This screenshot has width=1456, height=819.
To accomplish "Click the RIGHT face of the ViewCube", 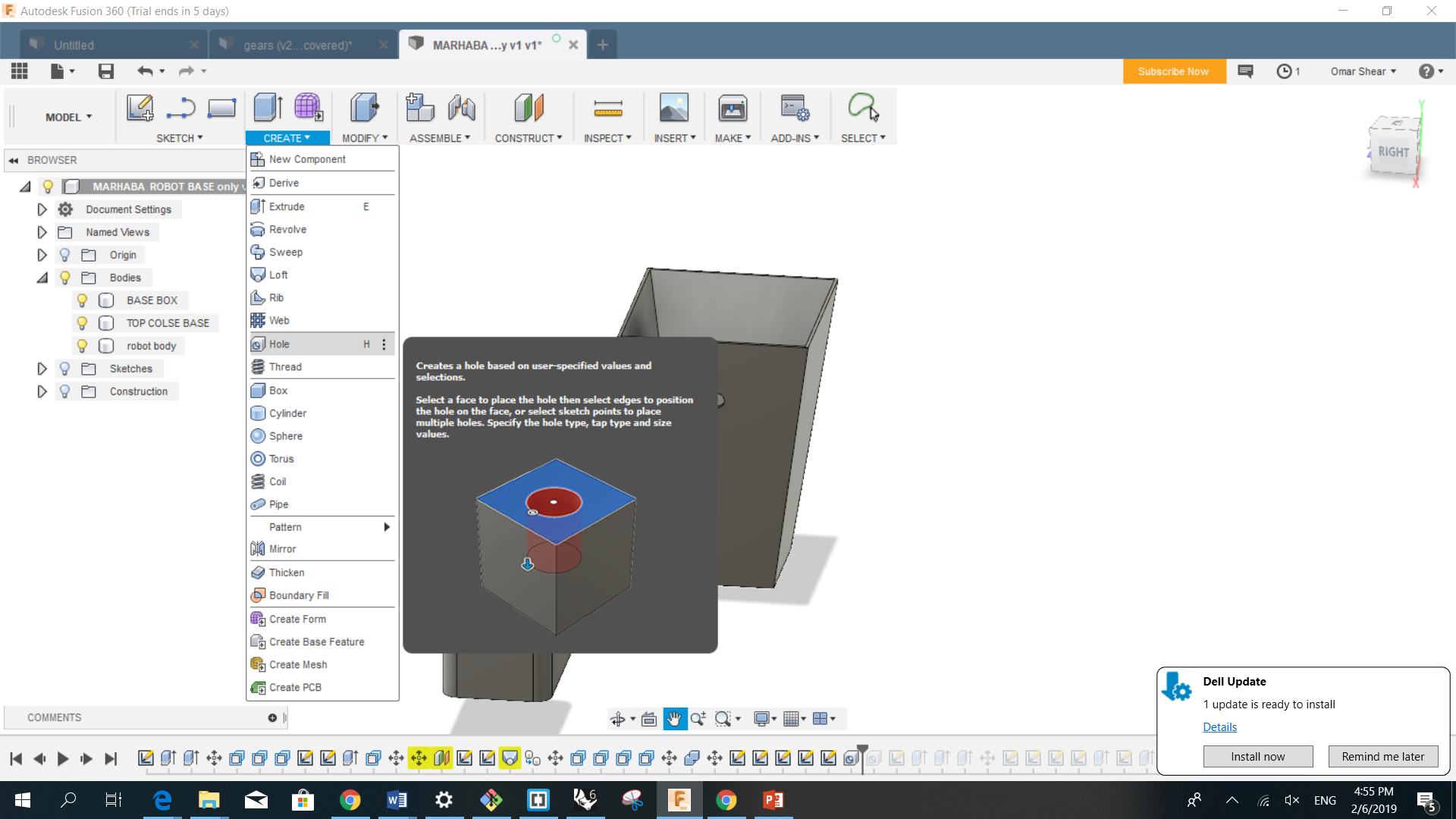I will (1393, 152).
